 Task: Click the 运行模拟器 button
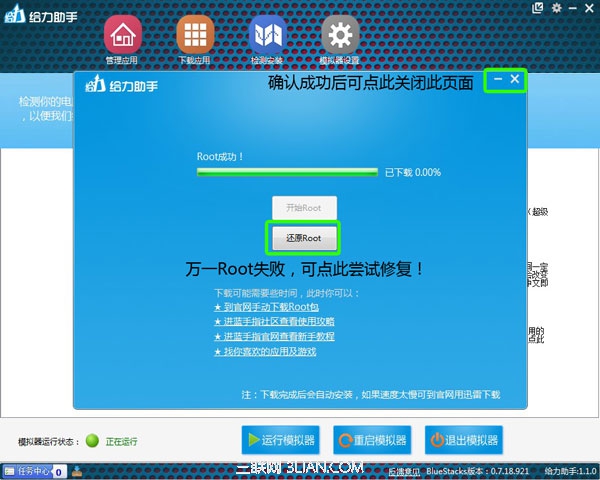tap(280, 440)
